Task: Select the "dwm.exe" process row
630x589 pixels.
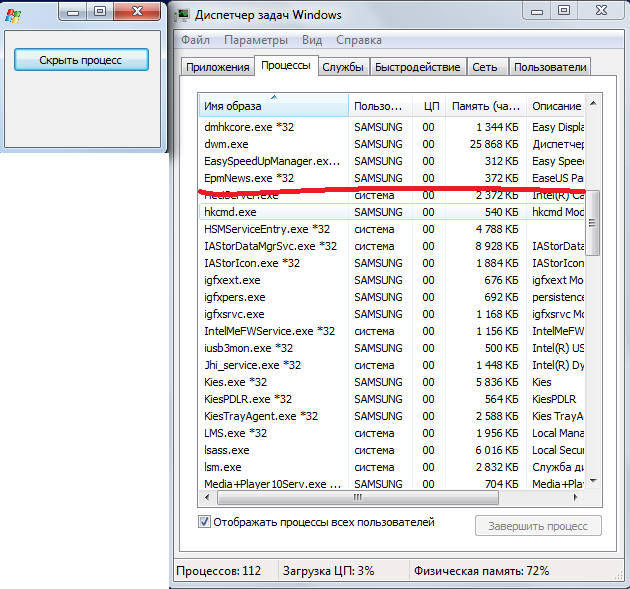Action: click(x=392, y=144)
